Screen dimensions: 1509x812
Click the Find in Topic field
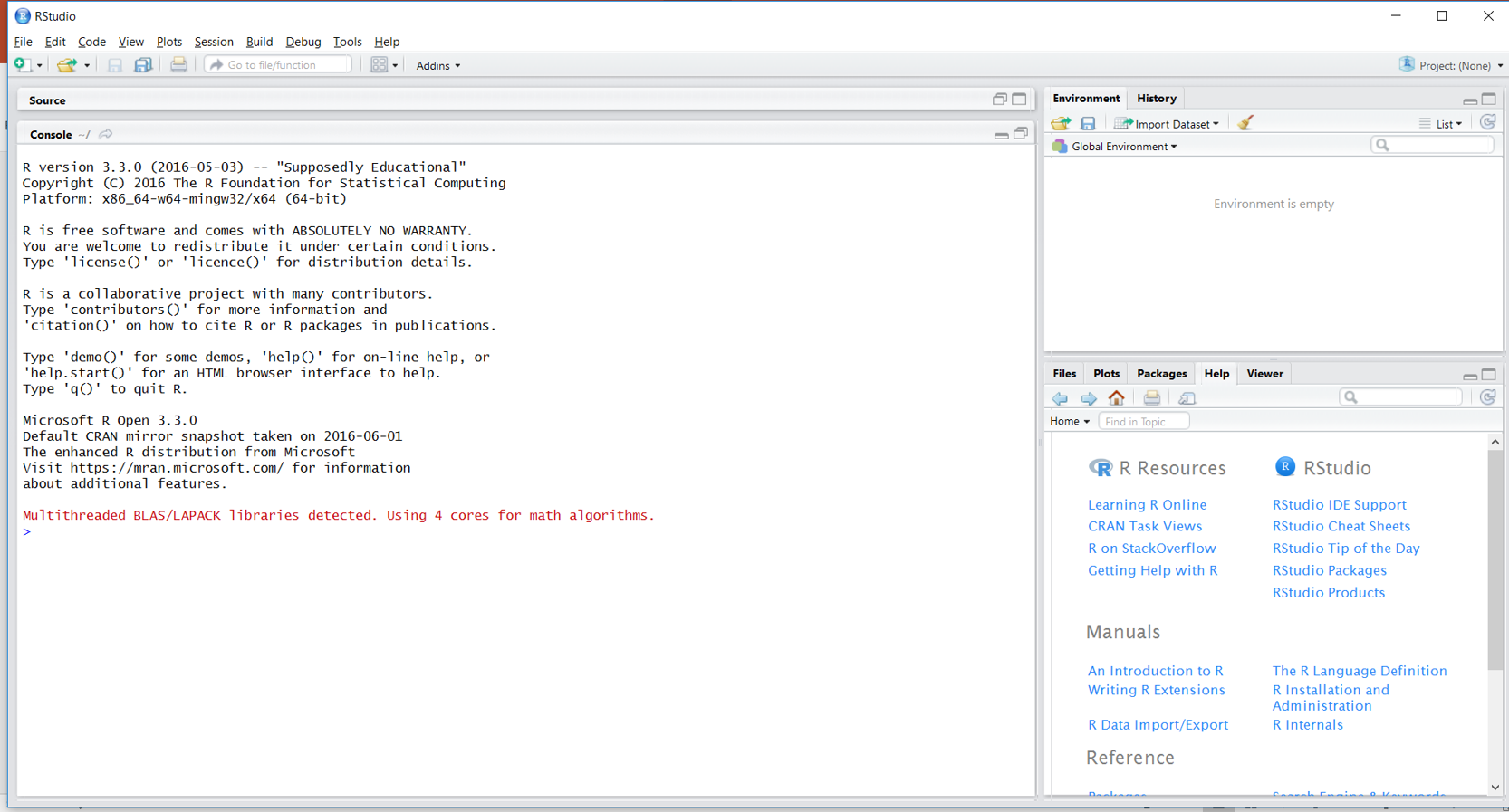[x=1144, y=422]
